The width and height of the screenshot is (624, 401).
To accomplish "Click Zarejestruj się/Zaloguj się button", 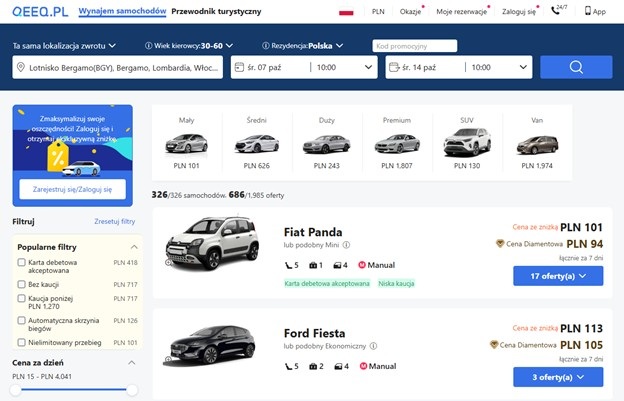I will (x=72, y=189).
